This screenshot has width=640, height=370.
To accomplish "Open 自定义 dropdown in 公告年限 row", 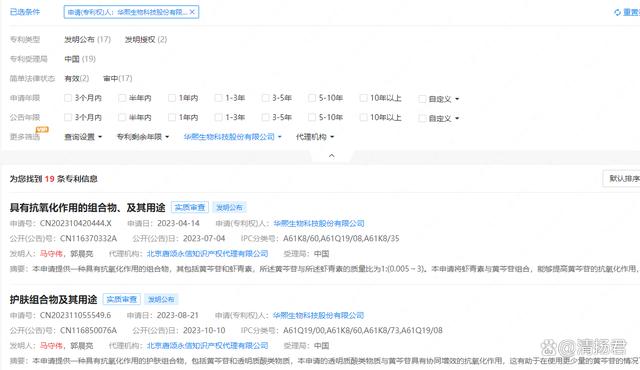I will click(x=444, y=118).
